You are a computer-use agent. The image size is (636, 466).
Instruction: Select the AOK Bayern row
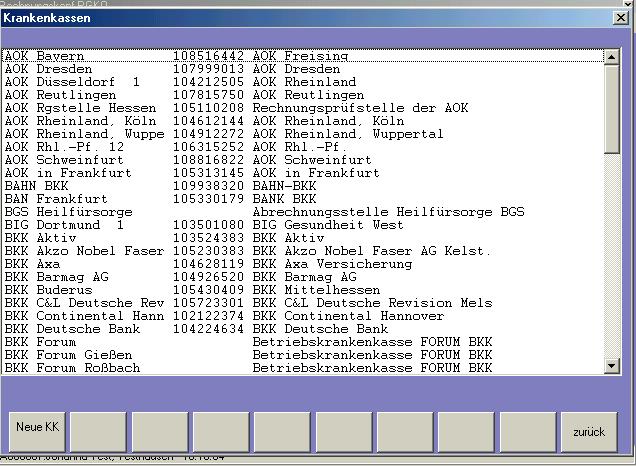pyautogui.click(x=303, y=56)
